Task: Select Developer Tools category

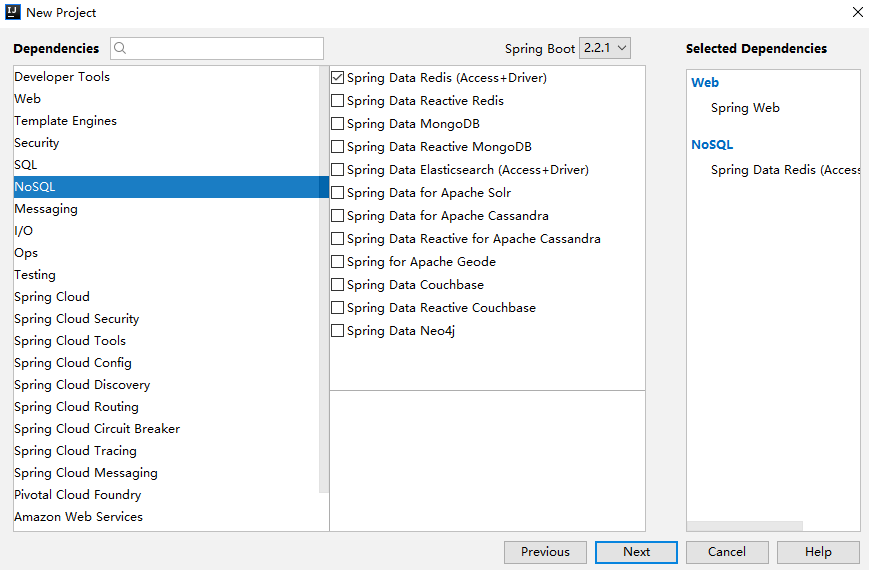Action: click(x=62, y=77)
